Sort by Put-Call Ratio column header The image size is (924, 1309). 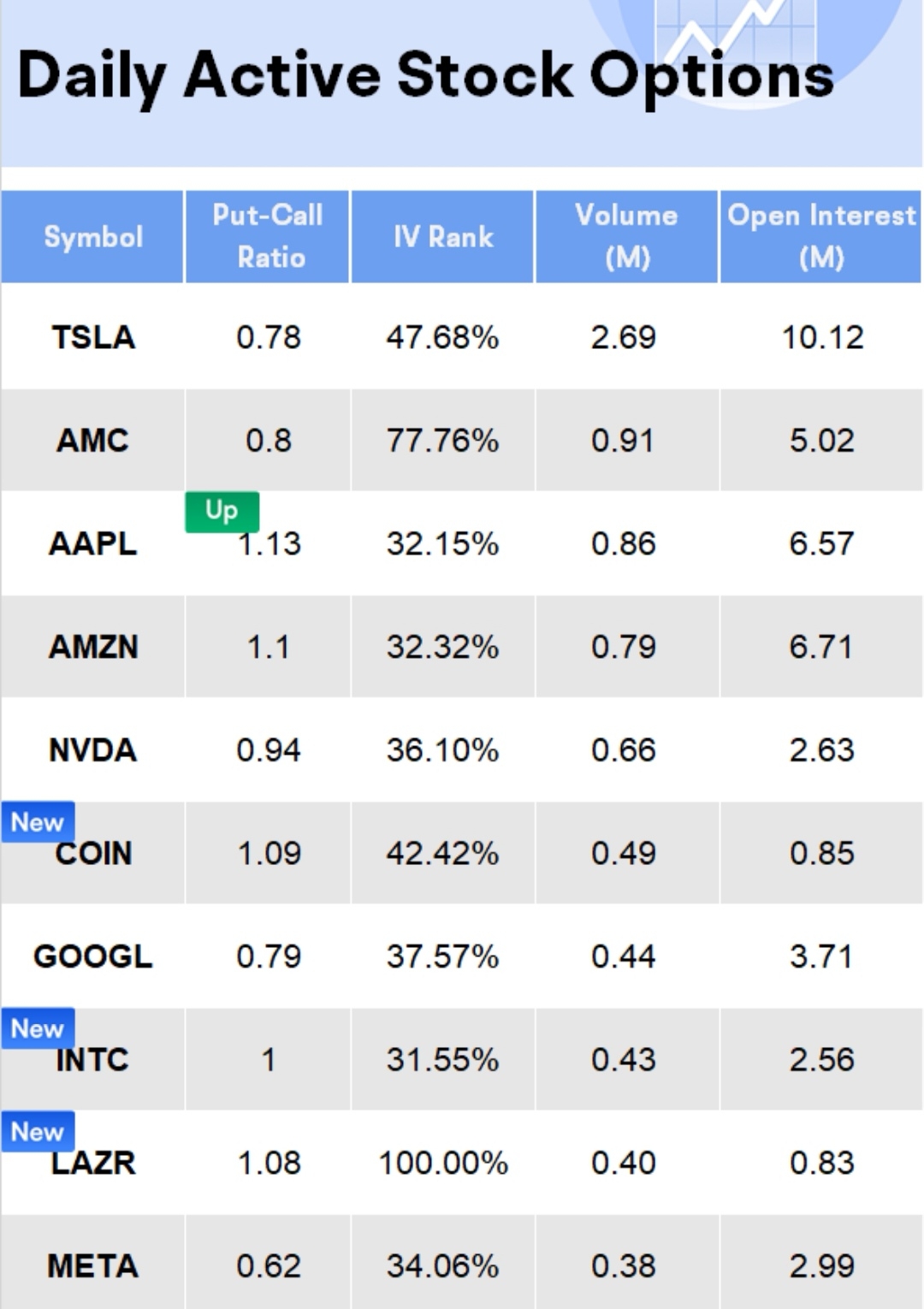pyautogui.click(x=268, y=236)
